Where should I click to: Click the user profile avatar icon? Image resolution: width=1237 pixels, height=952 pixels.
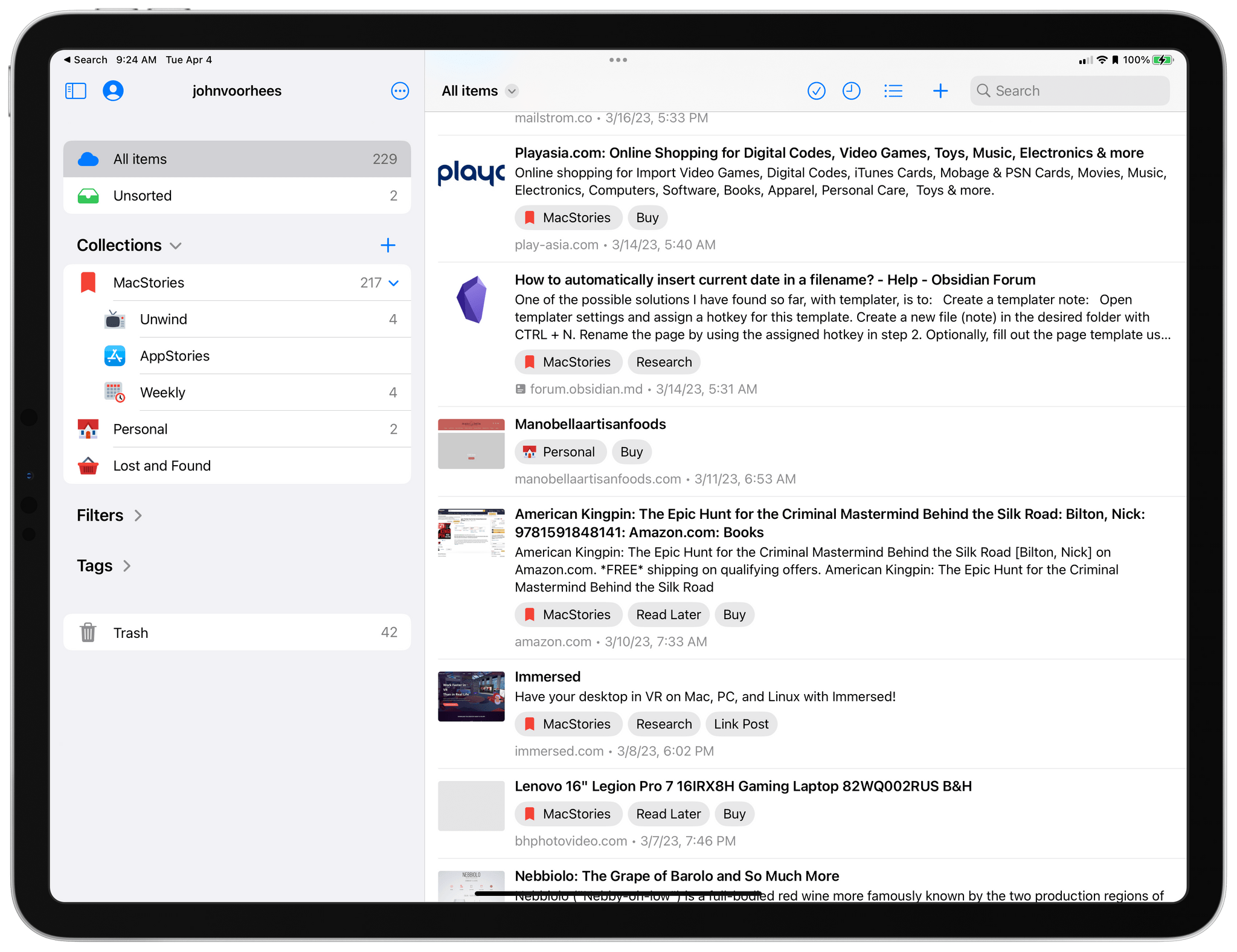pyautogui.click(x=113, y=90)
